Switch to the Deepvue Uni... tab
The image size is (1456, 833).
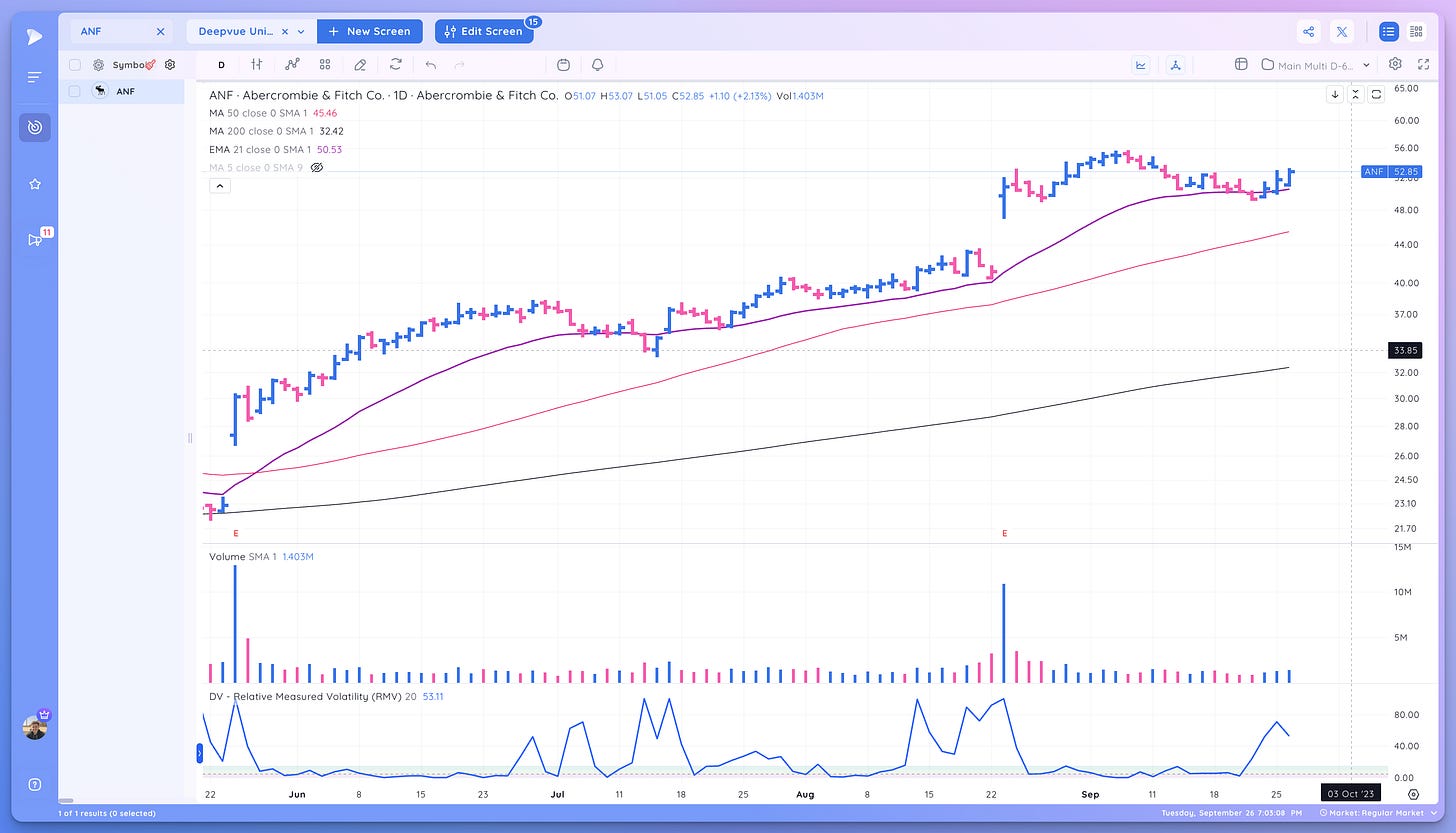(236, 32)
